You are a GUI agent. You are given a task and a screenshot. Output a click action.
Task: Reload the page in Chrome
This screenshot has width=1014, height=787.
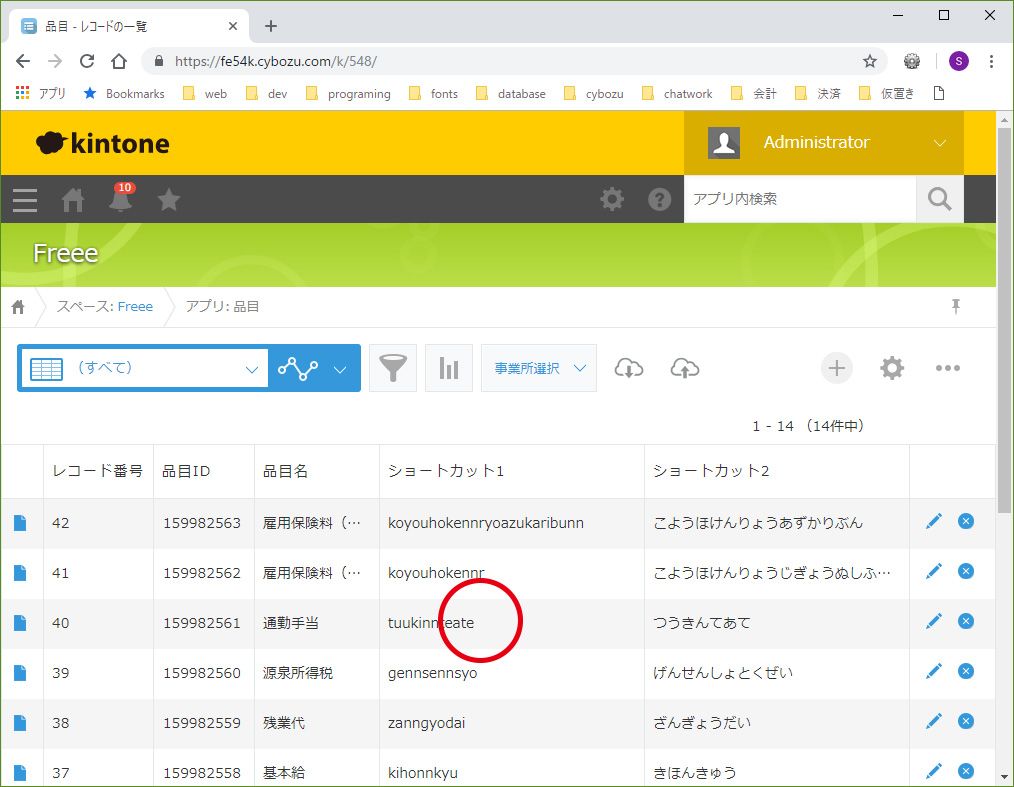pos(87,61)
